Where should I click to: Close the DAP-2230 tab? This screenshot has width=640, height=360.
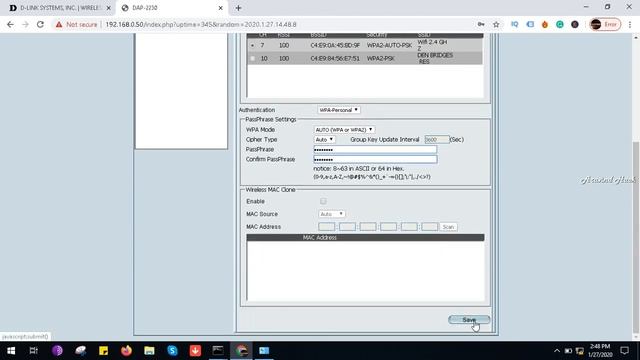pyautogui.click(x=220, y=8)
